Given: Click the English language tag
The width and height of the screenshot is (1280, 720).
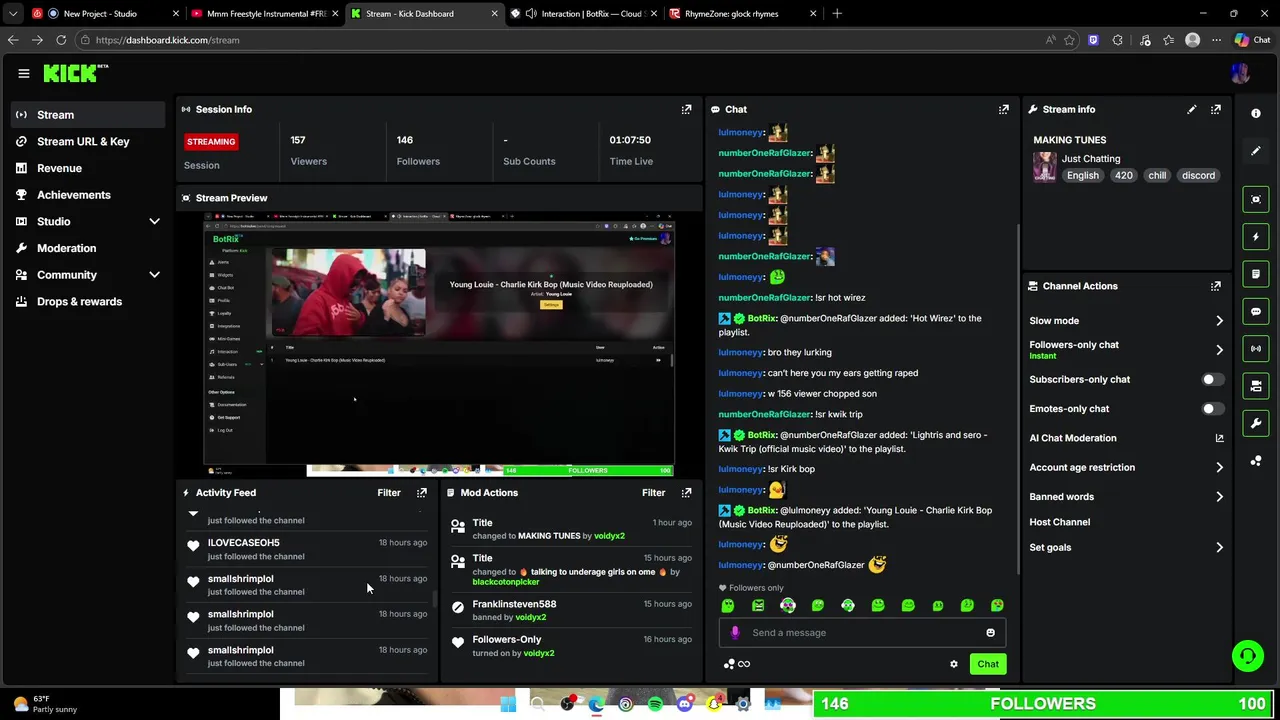Looking at the screenshot, I should pos(1082,175).
